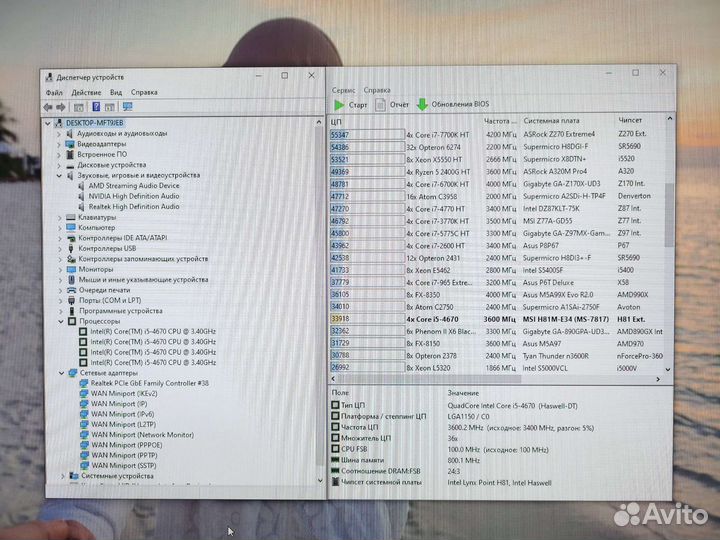Click highlighted score bar 33918 for i5-4670
Image resolution: width=720 pixels, height=540 pixels.
coord(366,319)
